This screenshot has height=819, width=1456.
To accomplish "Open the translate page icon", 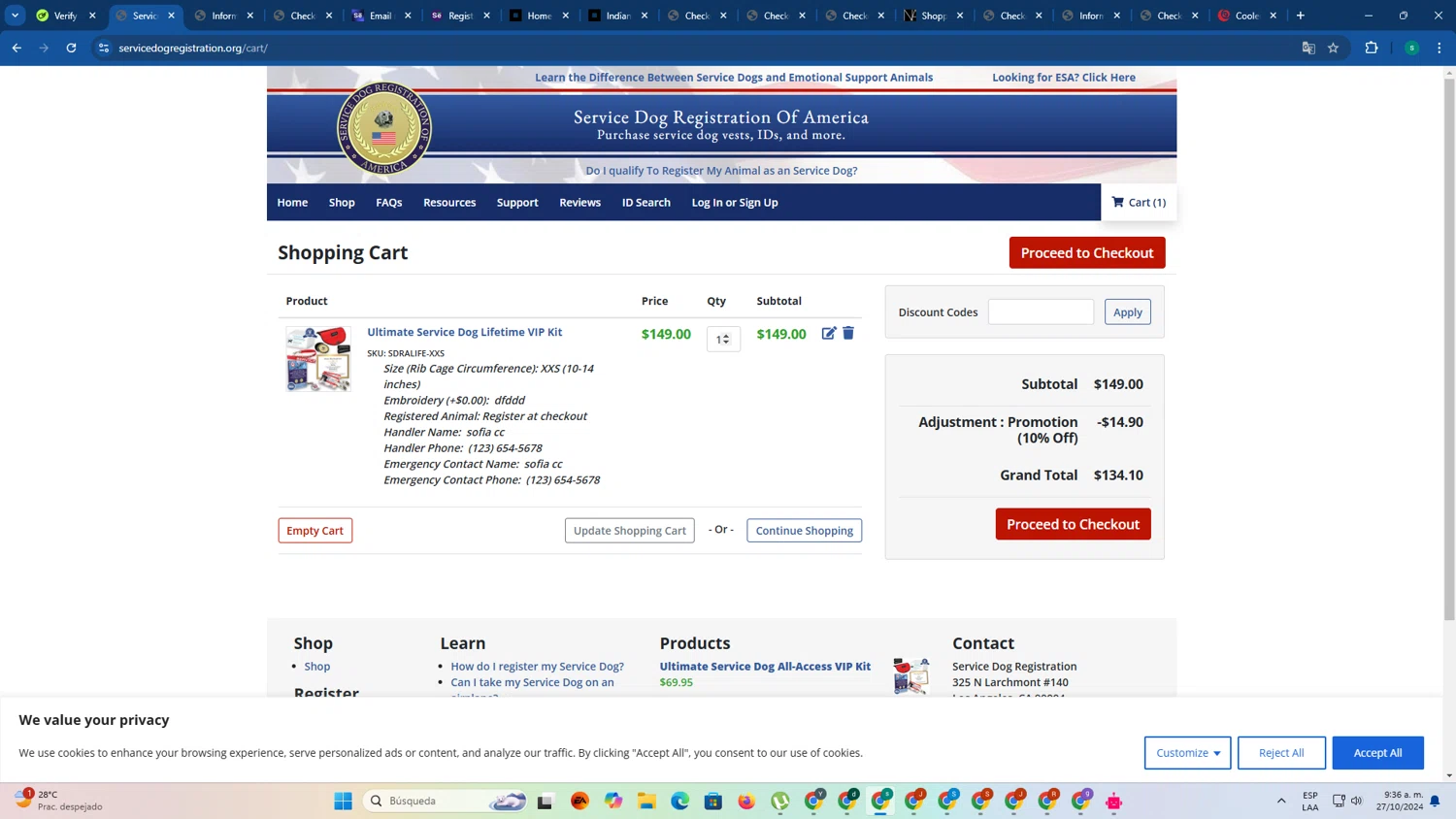I will (1308, 48).
